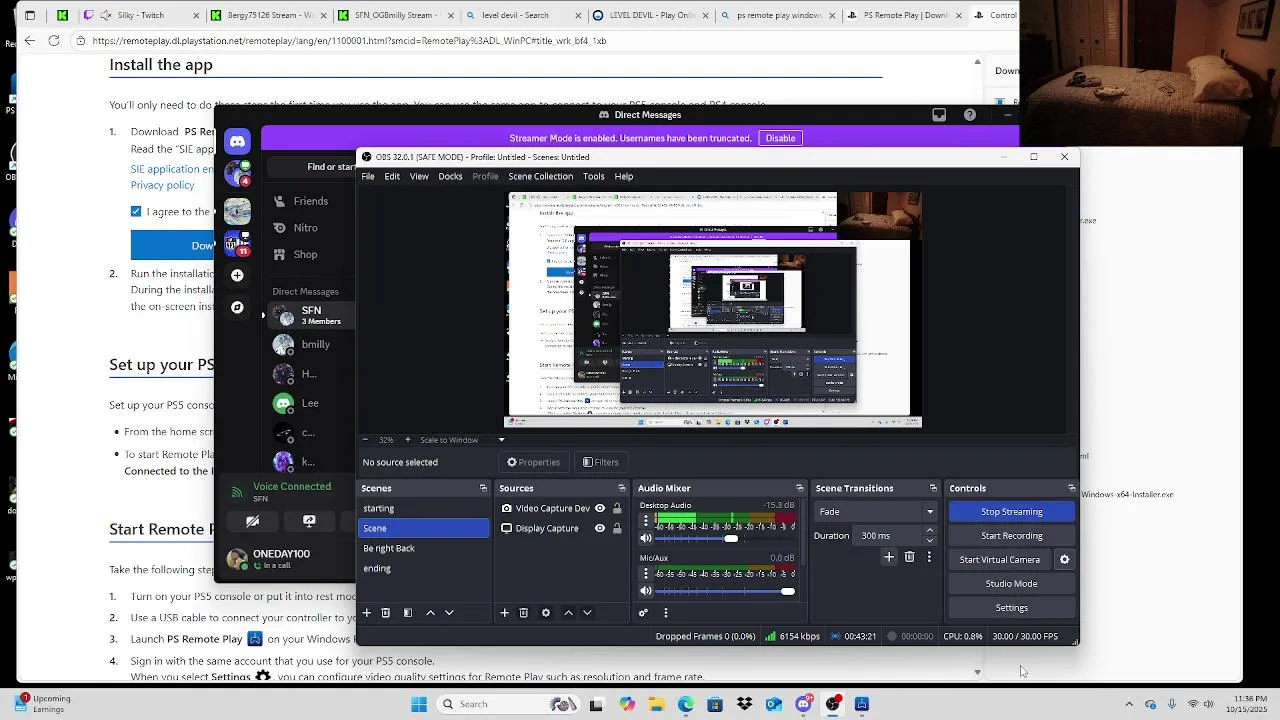The height and width of the screenshot is (720, 1280).
Task: Undock the Controls panel
Action: (x=1071, y=488)
